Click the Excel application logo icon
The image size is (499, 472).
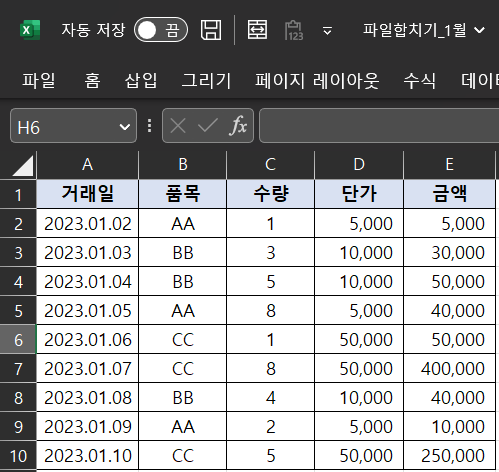pyautogui.click(x=30, y=30)
